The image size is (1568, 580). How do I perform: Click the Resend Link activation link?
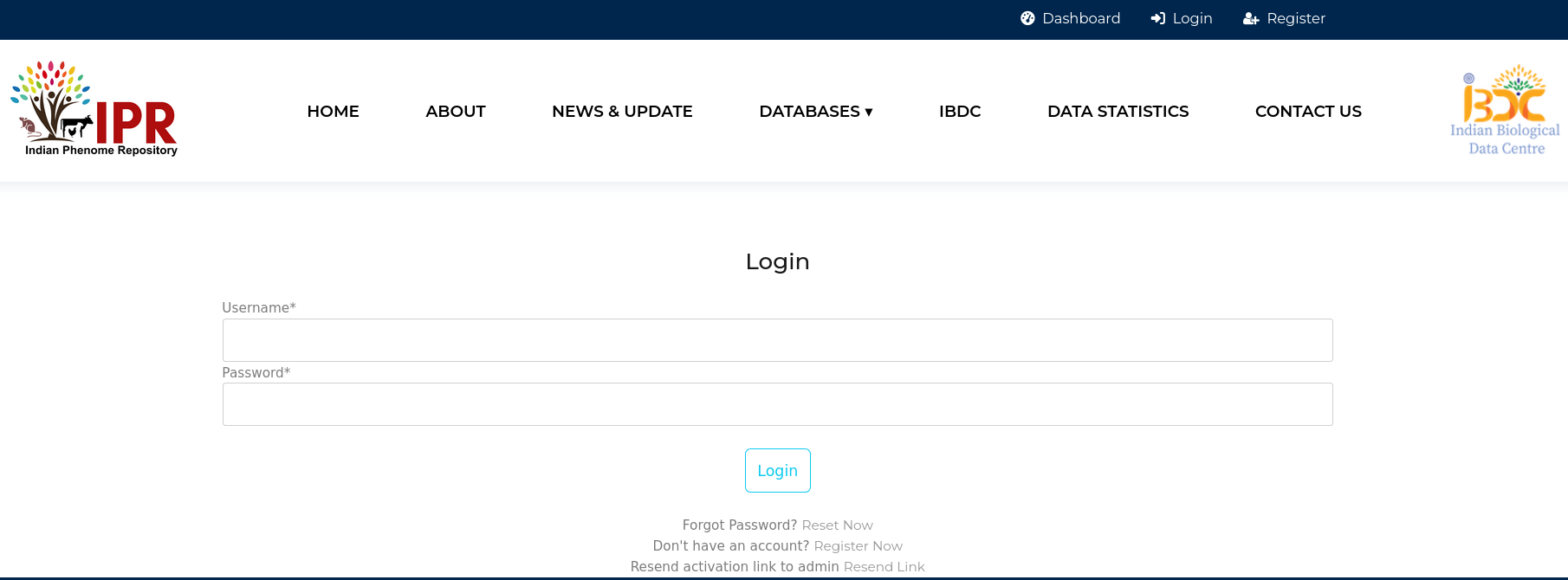884,567
